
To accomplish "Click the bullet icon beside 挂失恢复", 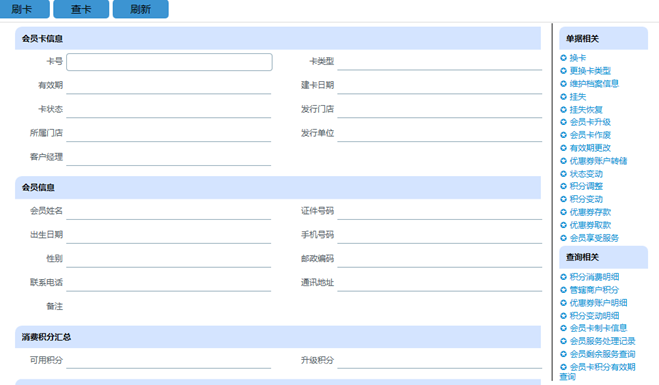I will [x=564, y=110].
